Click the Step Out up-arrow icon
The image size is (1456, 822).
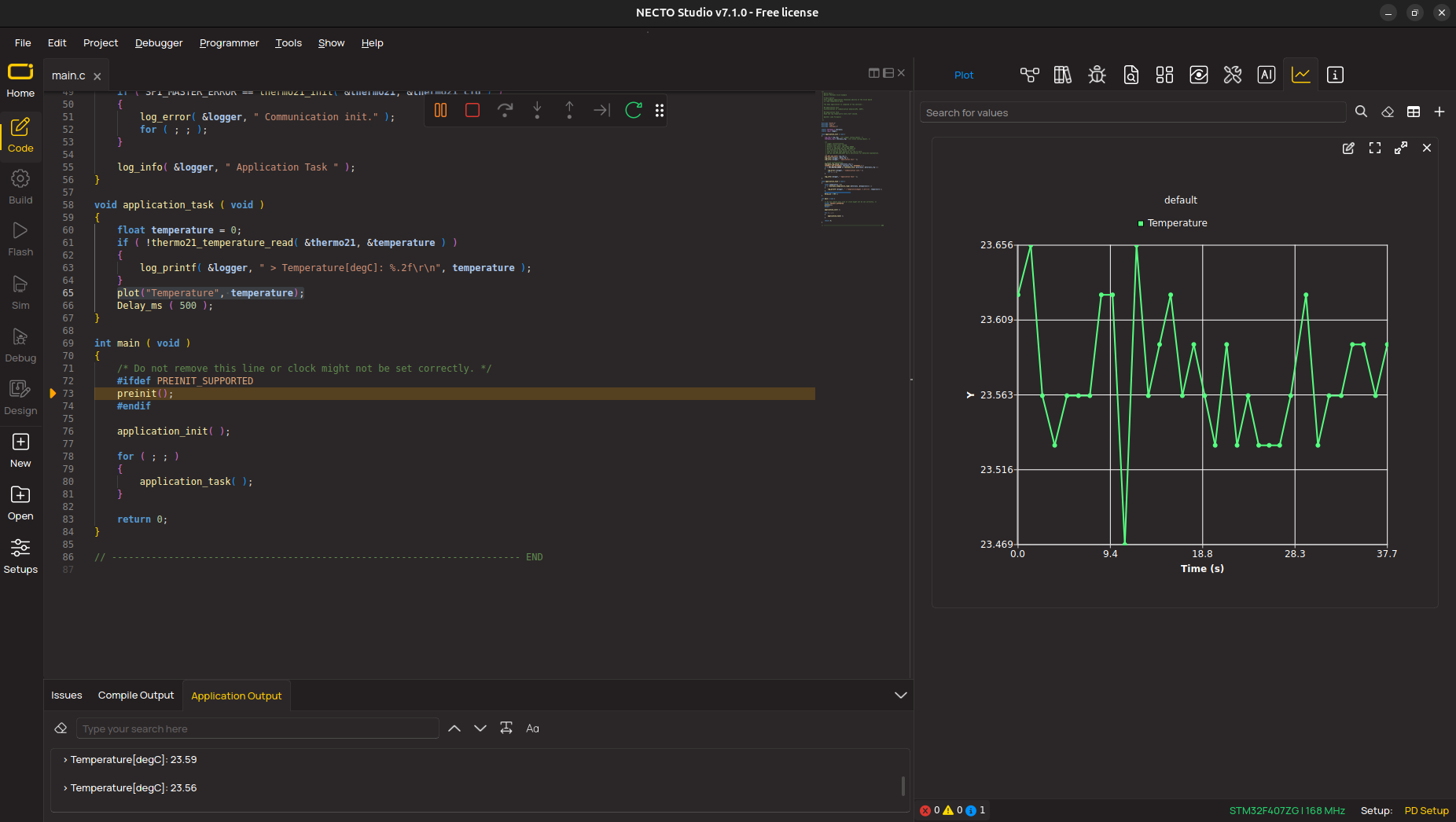(569, 111)
